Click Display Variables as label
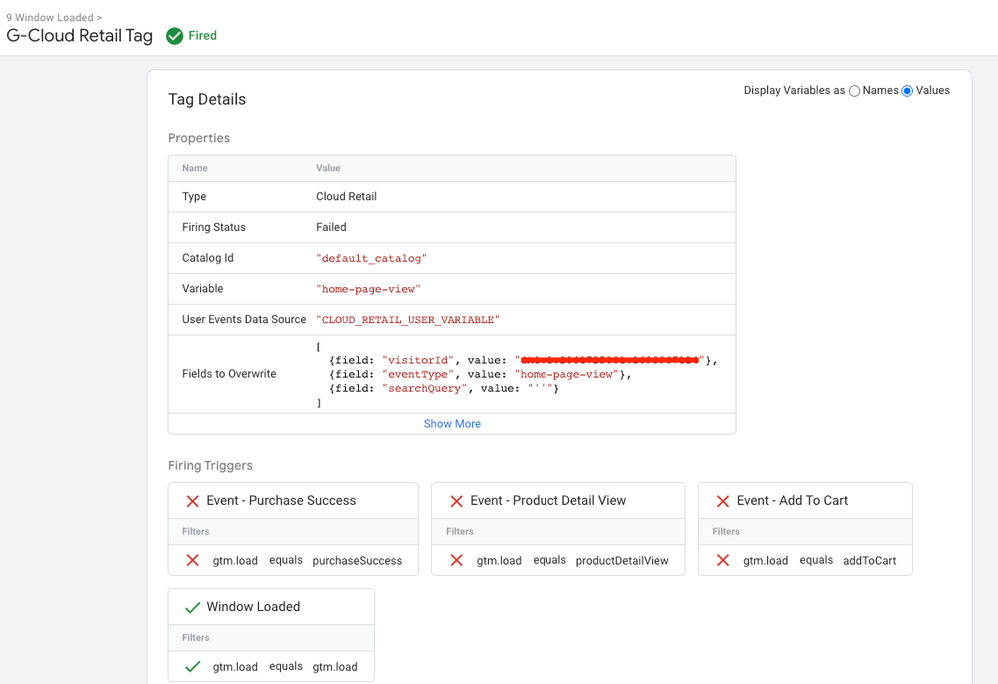The height and width of the screenshot is (684, 998). pyautogui.click(x=794, y=90)
